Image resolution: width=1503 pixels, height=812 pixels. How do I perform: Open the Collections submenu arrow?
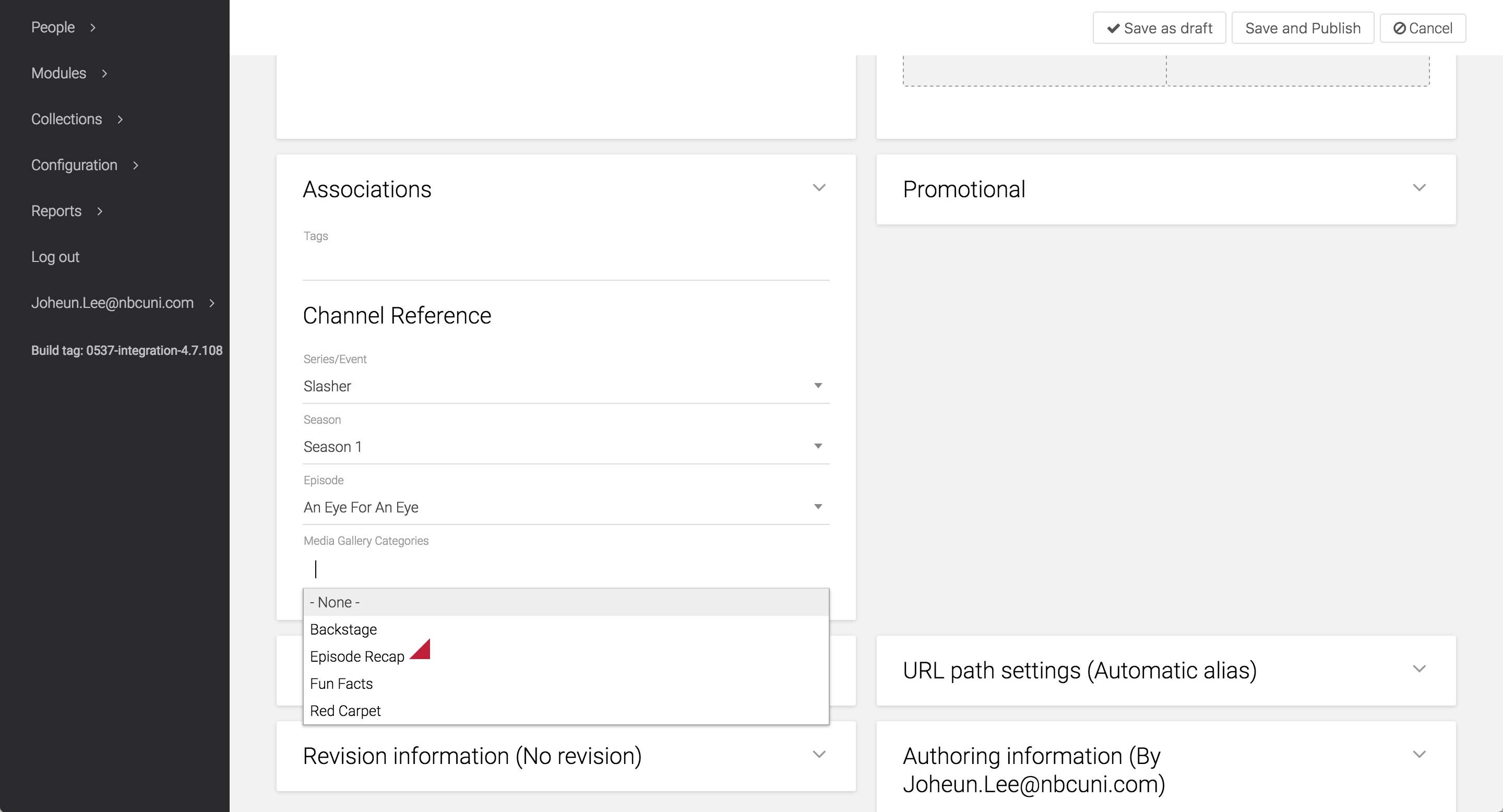click(120, 120)
